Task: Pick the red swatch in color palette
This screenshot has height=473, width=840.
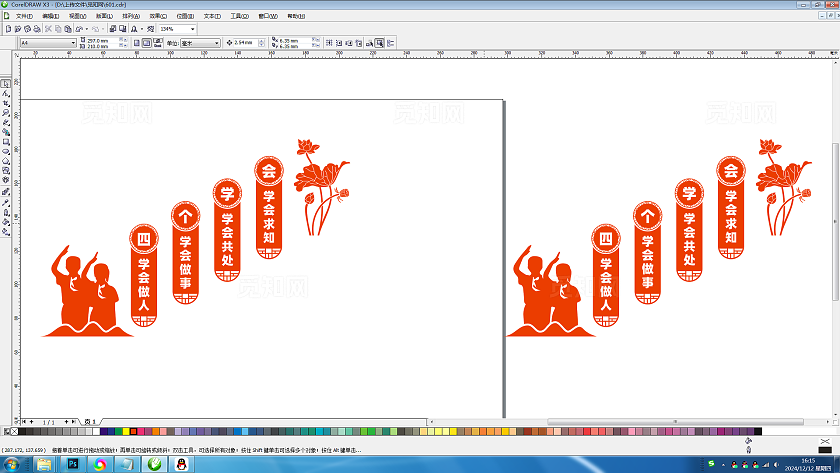Action: [131, 431]
